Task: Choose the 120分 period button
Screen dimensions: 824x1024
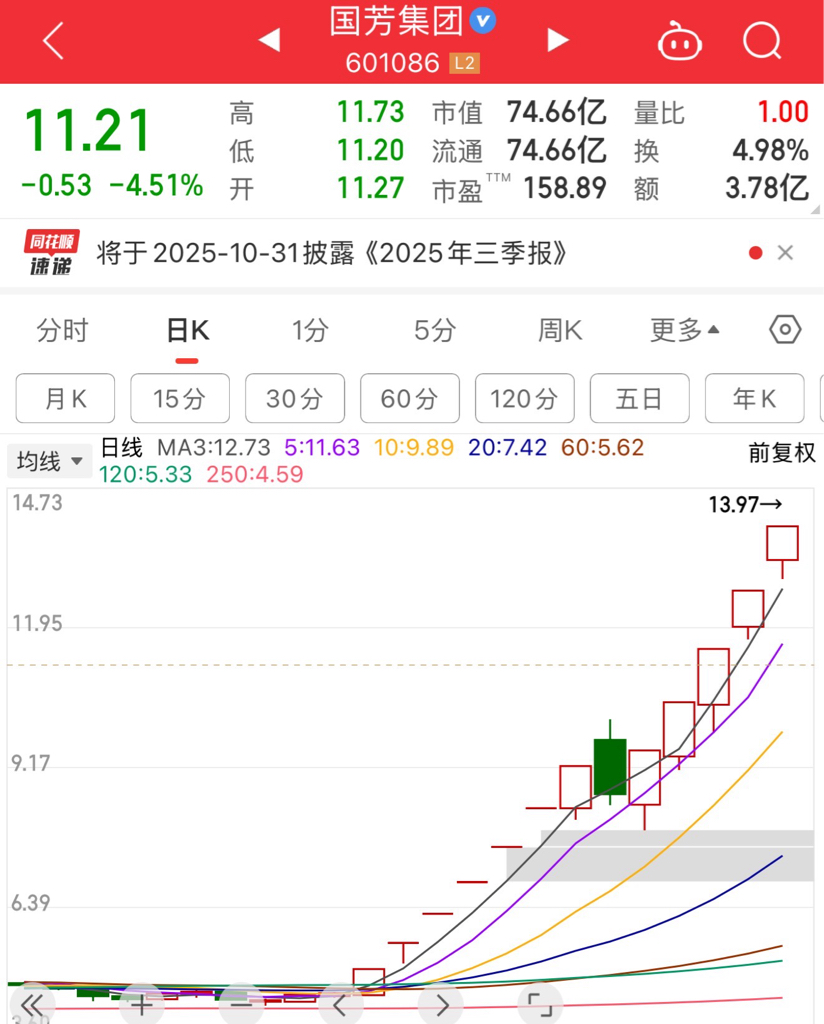Action: coord(524,398)
